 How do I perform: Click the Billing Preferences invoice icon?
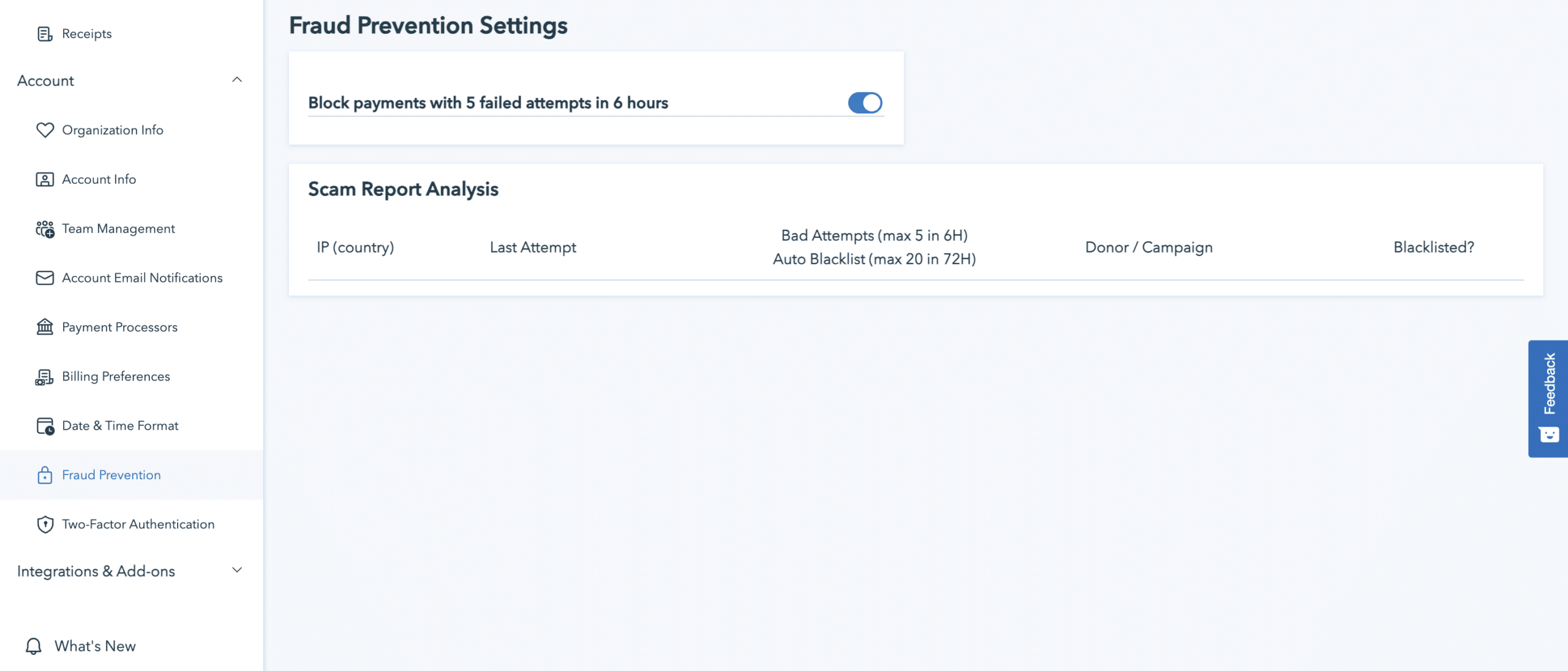[45, 377]
